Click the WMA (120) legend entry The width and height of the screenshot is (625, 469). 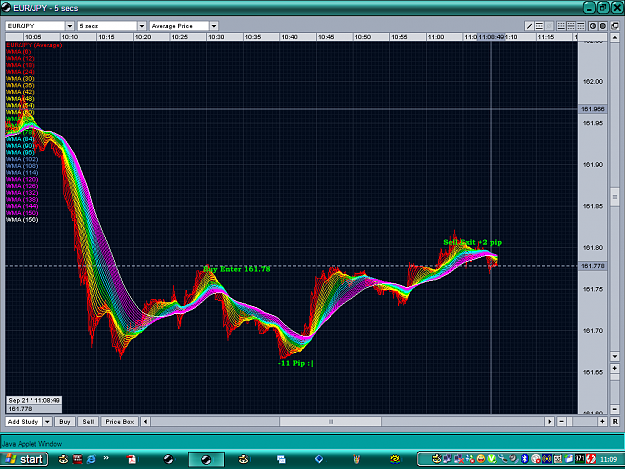pyautogui.click(x=22, y=179)
